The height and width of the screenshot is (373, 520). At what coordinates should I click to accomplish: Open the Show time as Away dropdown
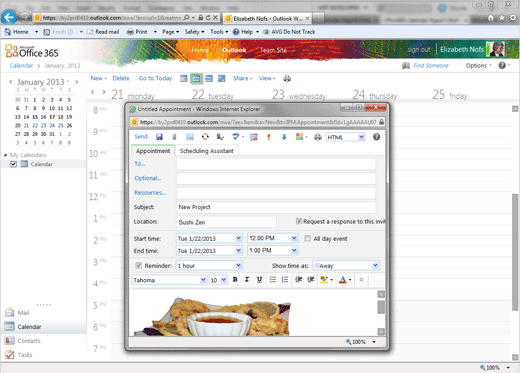tap(346, 265)
